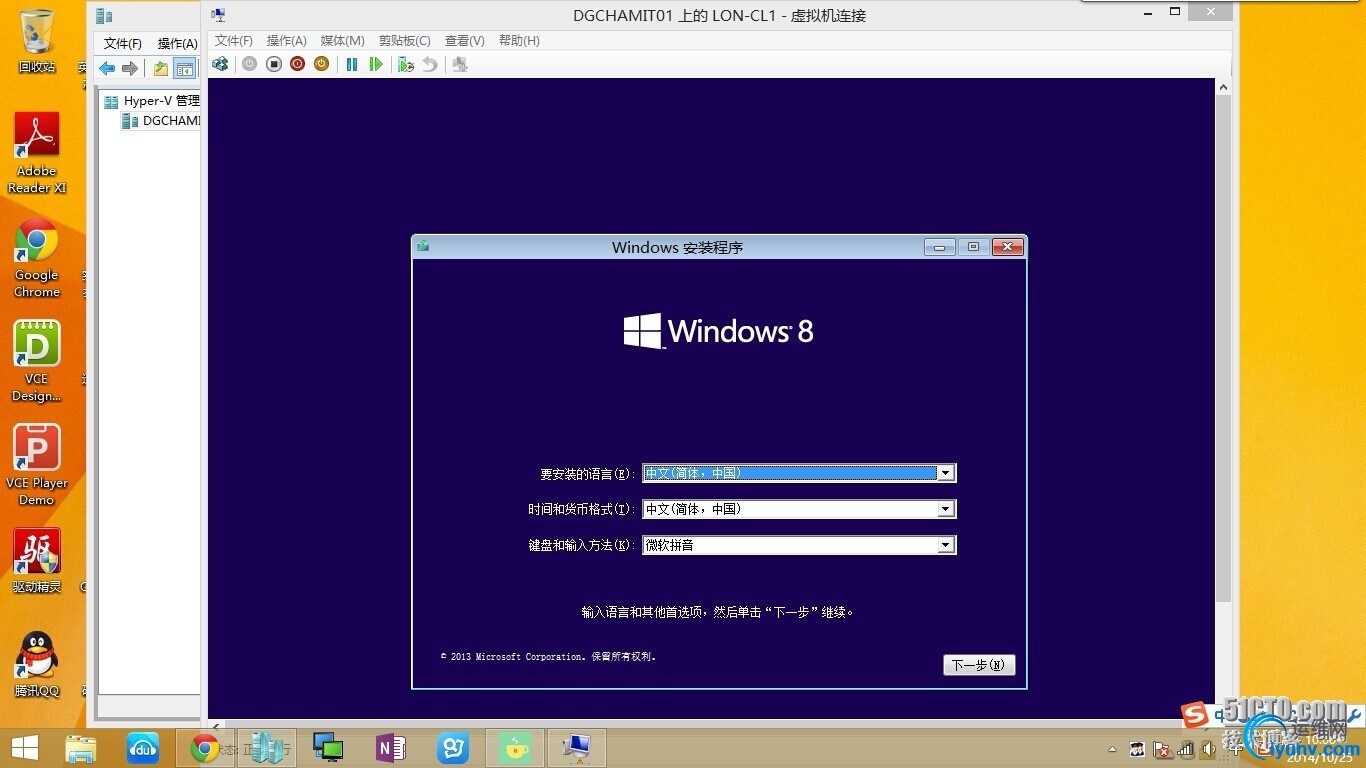Screen dimensions: 1366x768
Task: Click the Windows 安装程序 title bar icon
Action: click(423, 246)
